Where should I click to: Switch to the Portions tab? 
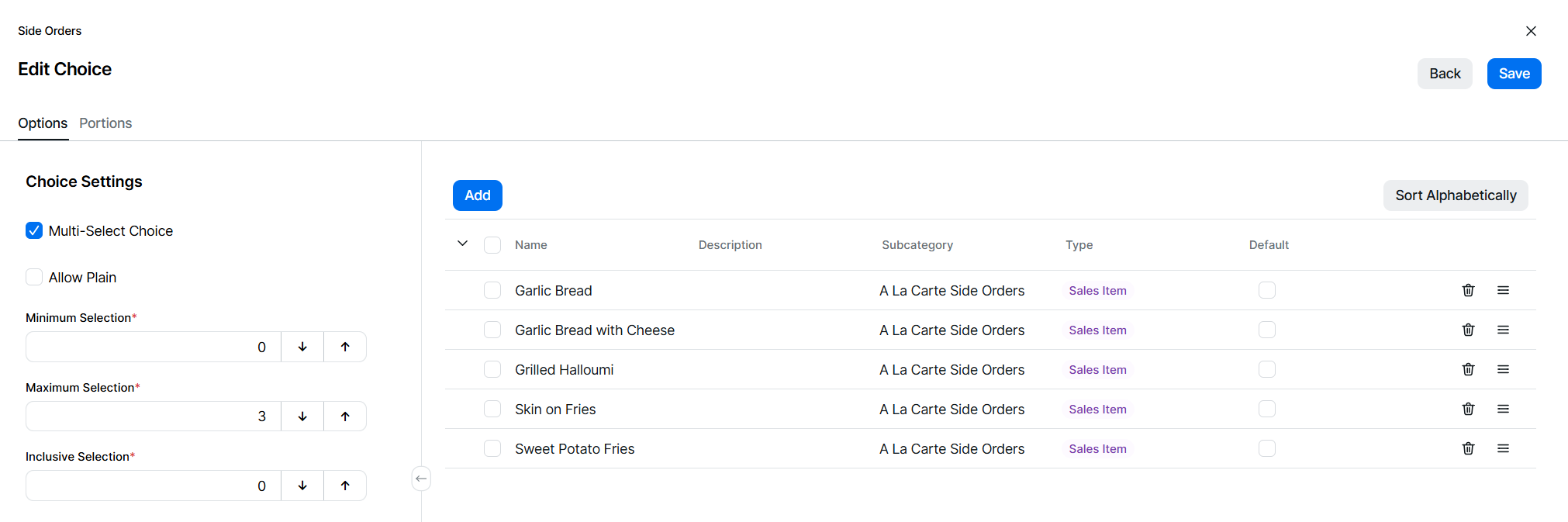click(x=105, y=123)
